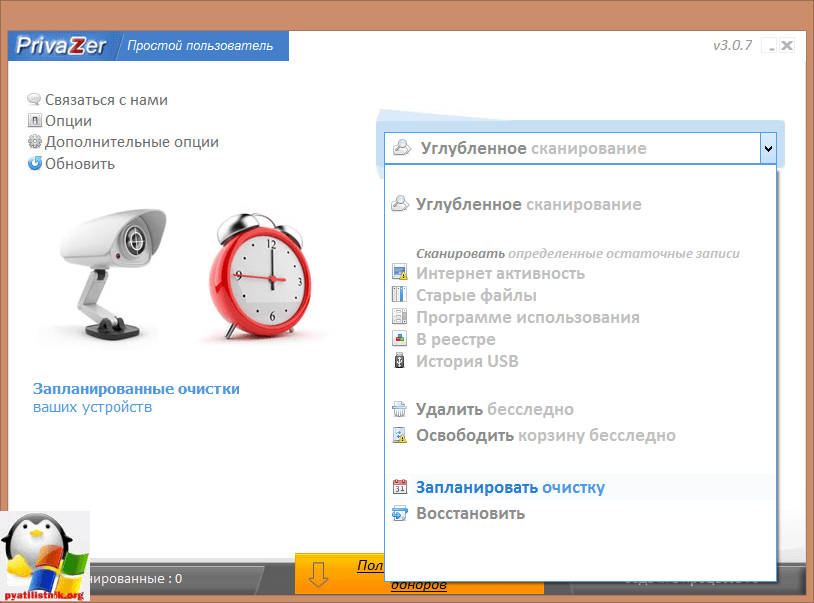The image size is (814, 603).
Task: Click the calendar icon for Запланировать очистку
Action: coord(399,486)
